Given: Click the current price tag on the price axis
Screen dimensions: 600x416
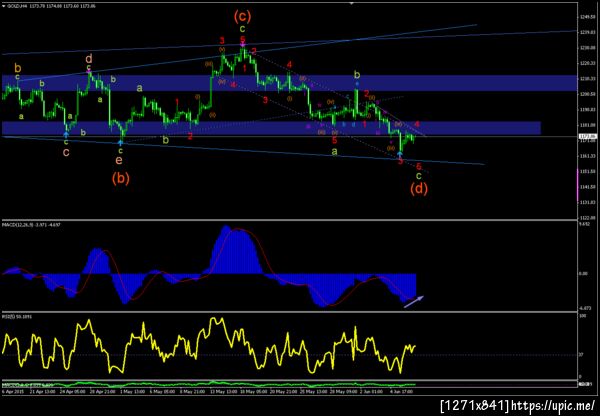Looking at the screenshot, I should click(587, 136).
